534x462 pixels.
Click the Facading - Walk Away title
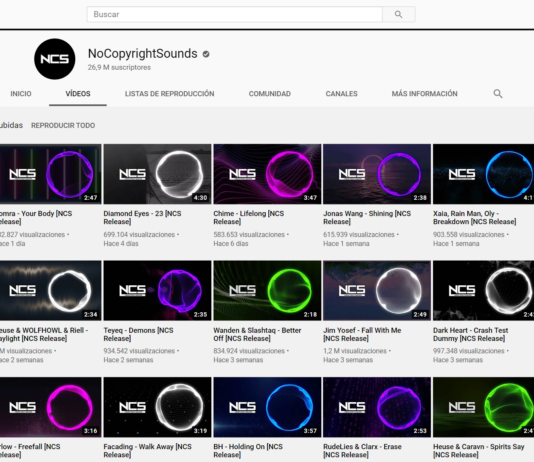coord(147,450)
